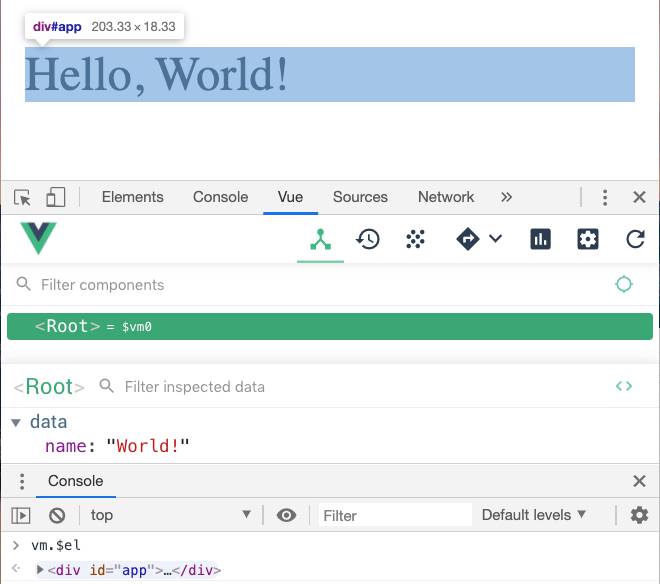This screenshot has height=584, width=660.
Task: Open Vue devtools settings
Action: tap(588, 240)
